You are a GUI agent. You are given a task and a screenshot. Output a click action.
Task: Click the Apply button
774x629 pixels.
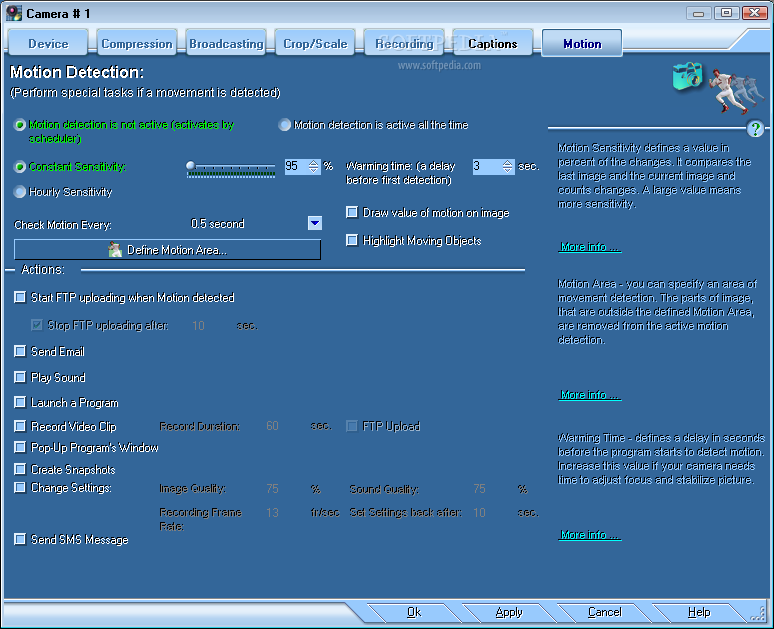(x=509, y=612)
